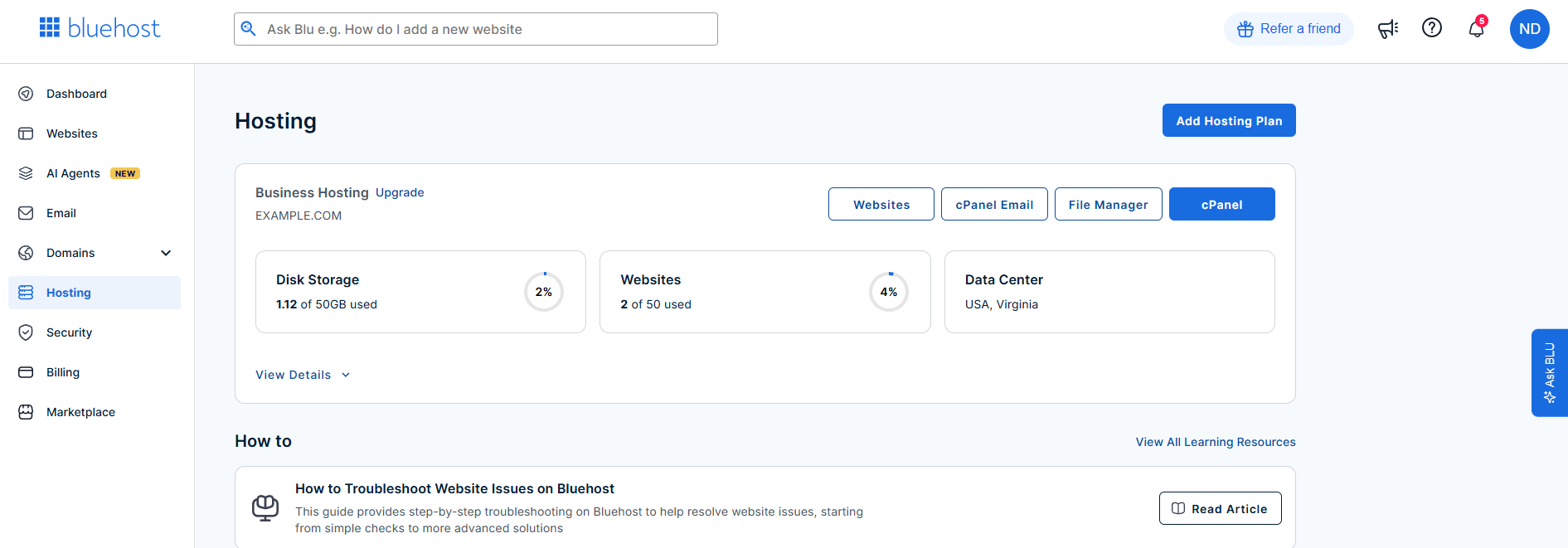Image resolution: width=1568 pixels, height=548 pixels.
Task: Click the Domains globe icon
Action: (26, 253)
